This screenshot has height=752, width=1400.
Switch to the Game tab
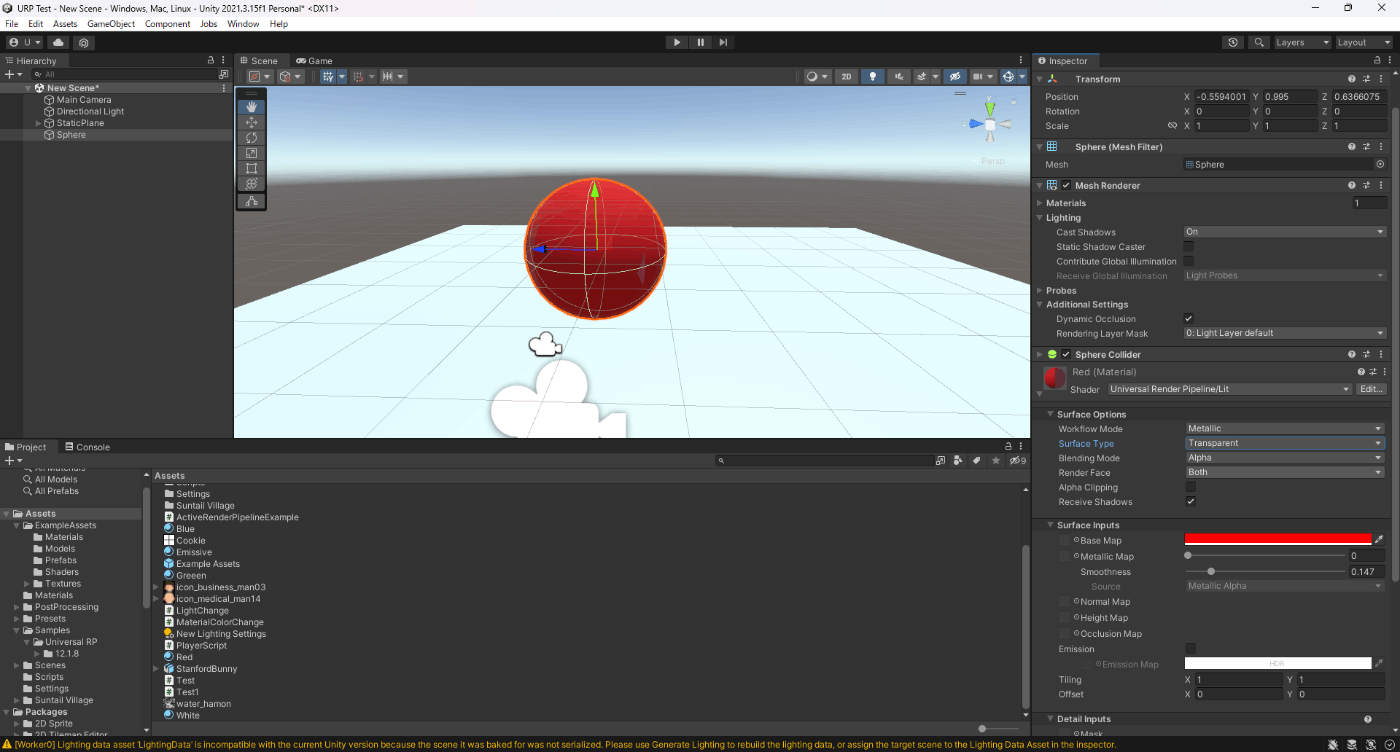point(314,61)
